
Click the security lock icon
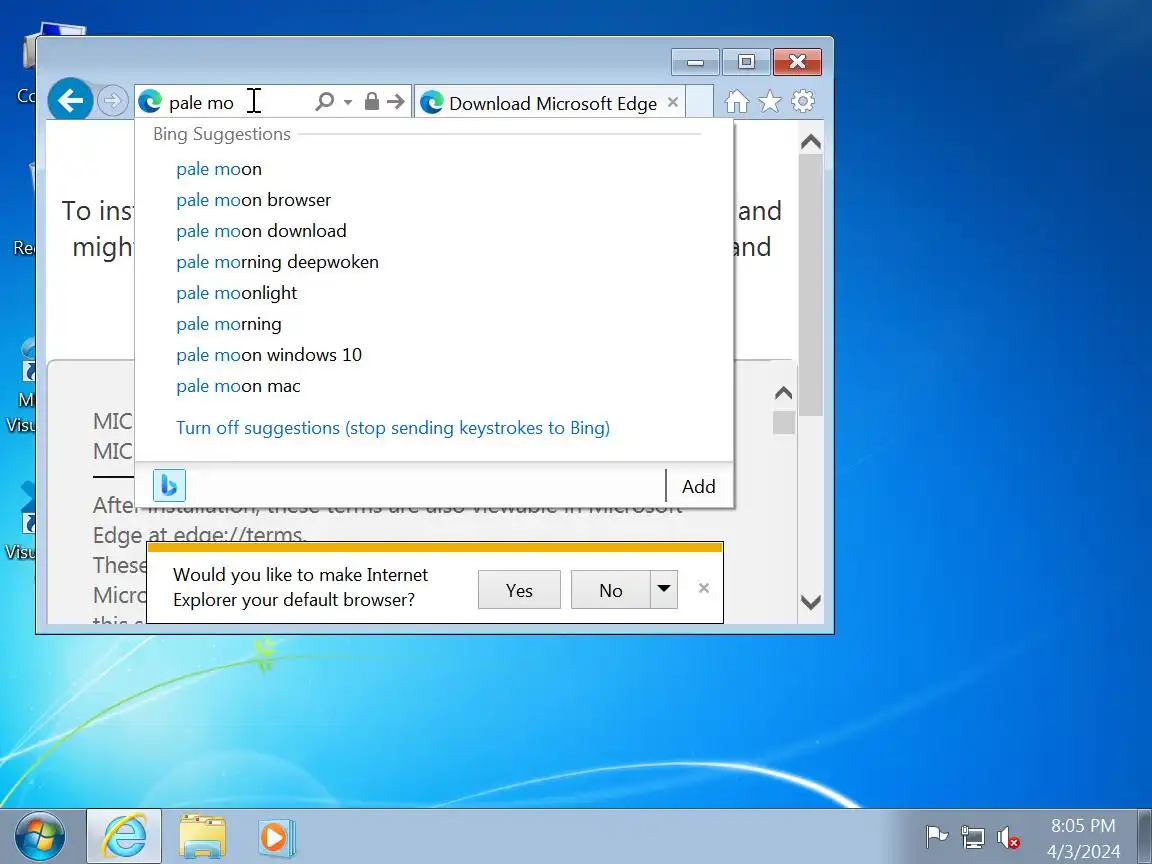coord(372,101)
